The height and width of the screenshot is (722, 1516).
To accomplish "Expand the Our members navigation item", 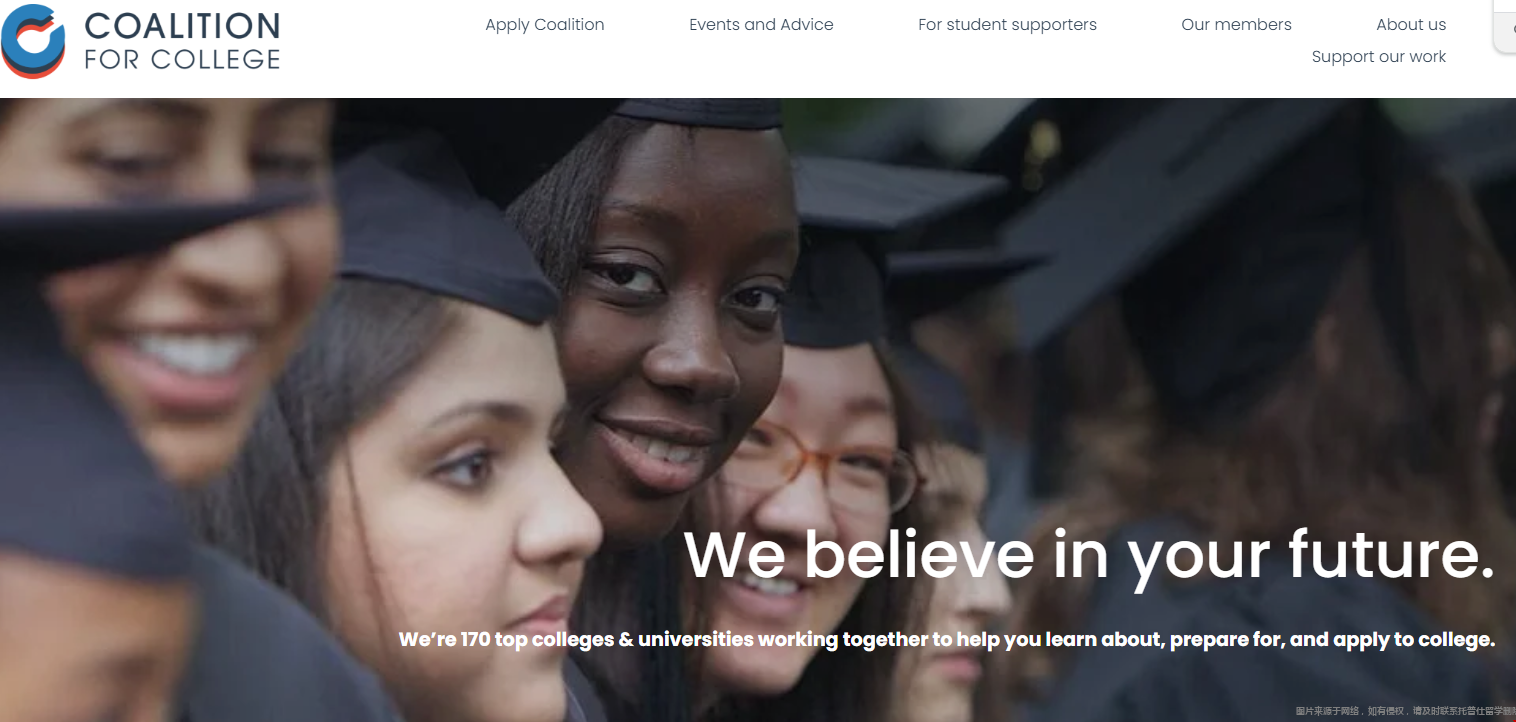I will 1236,25.
